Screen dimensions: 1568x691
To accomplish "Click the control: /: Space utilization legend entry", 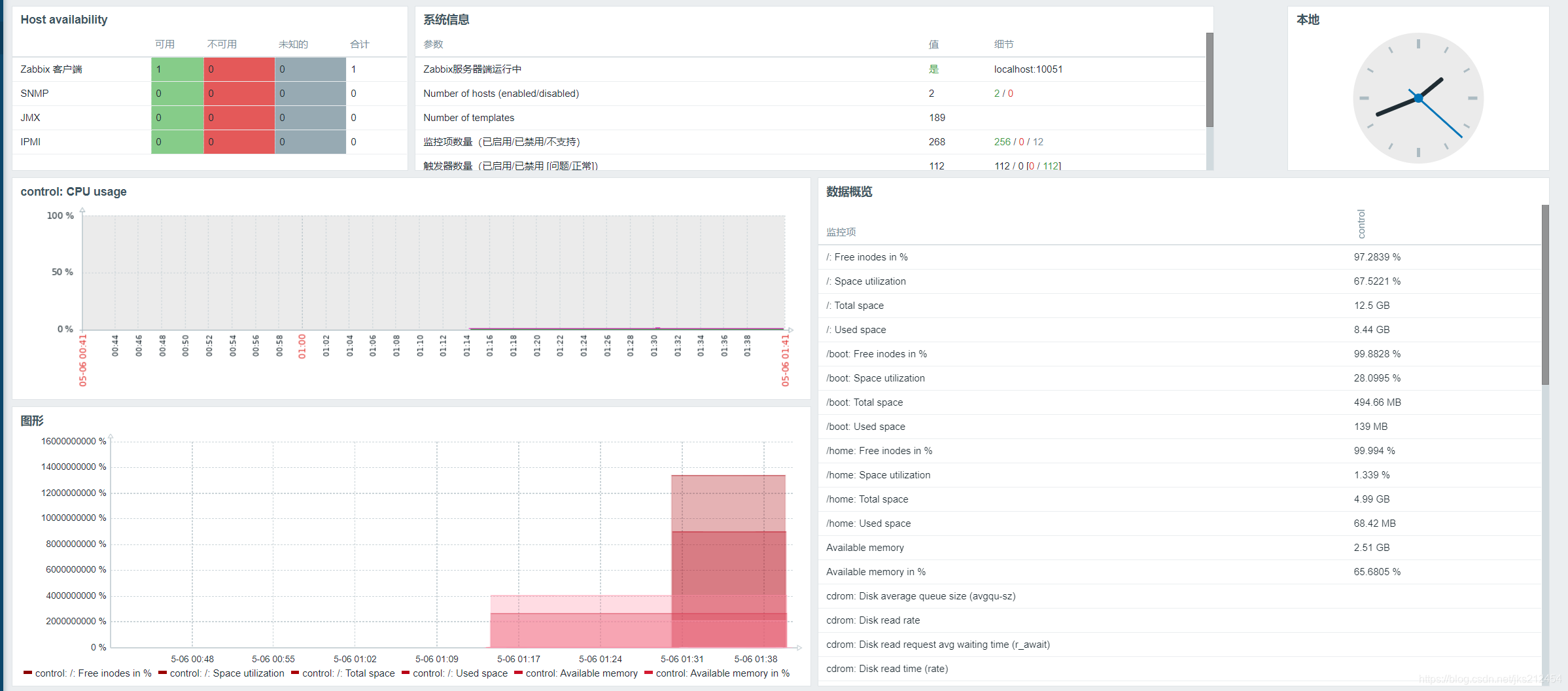I will pyautogui.click(x=222, y=673).
